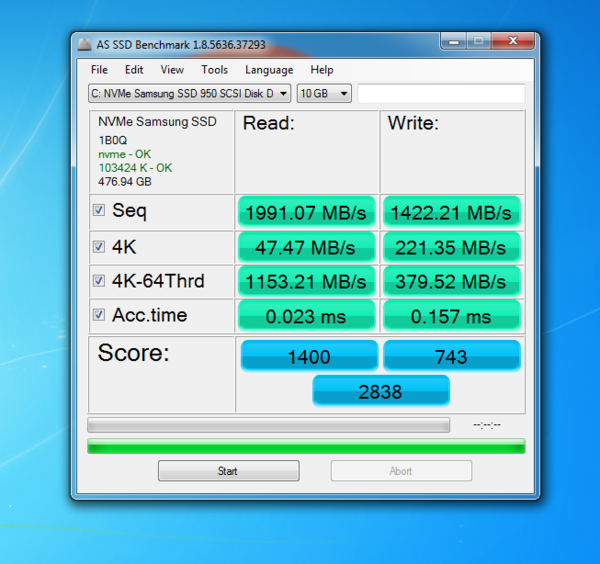Toggle the 4K test checkbox
The image size is (600, 564).
pos(99,246)
